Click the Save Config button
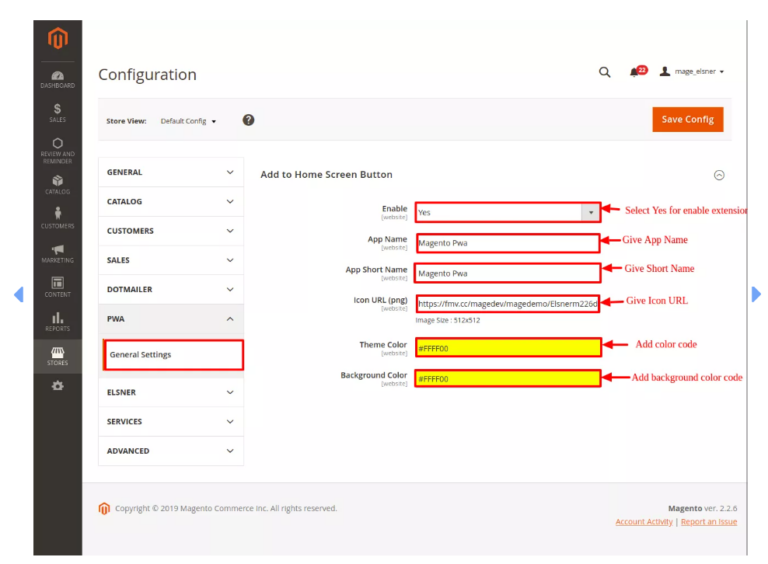Screen dimensions: 768x564 [x=688, y=119]
